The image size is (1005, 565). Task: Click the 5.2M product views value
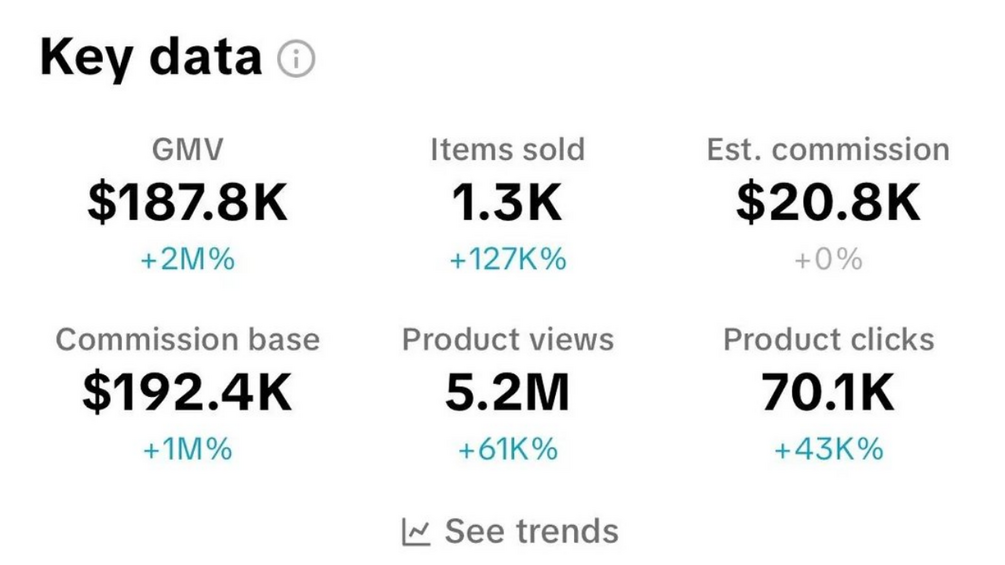click(x=507, y=392)
